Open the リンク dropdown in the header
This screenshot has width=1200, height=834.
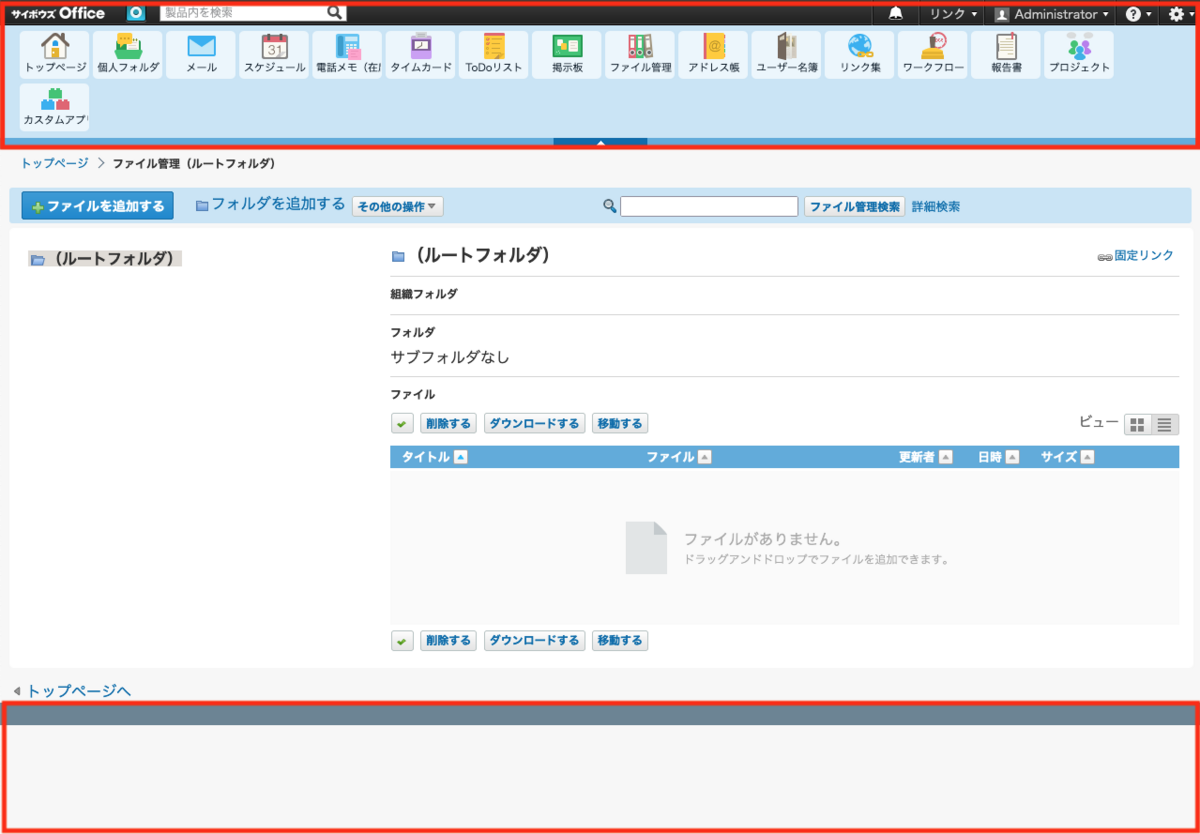(x=950, y=13)
